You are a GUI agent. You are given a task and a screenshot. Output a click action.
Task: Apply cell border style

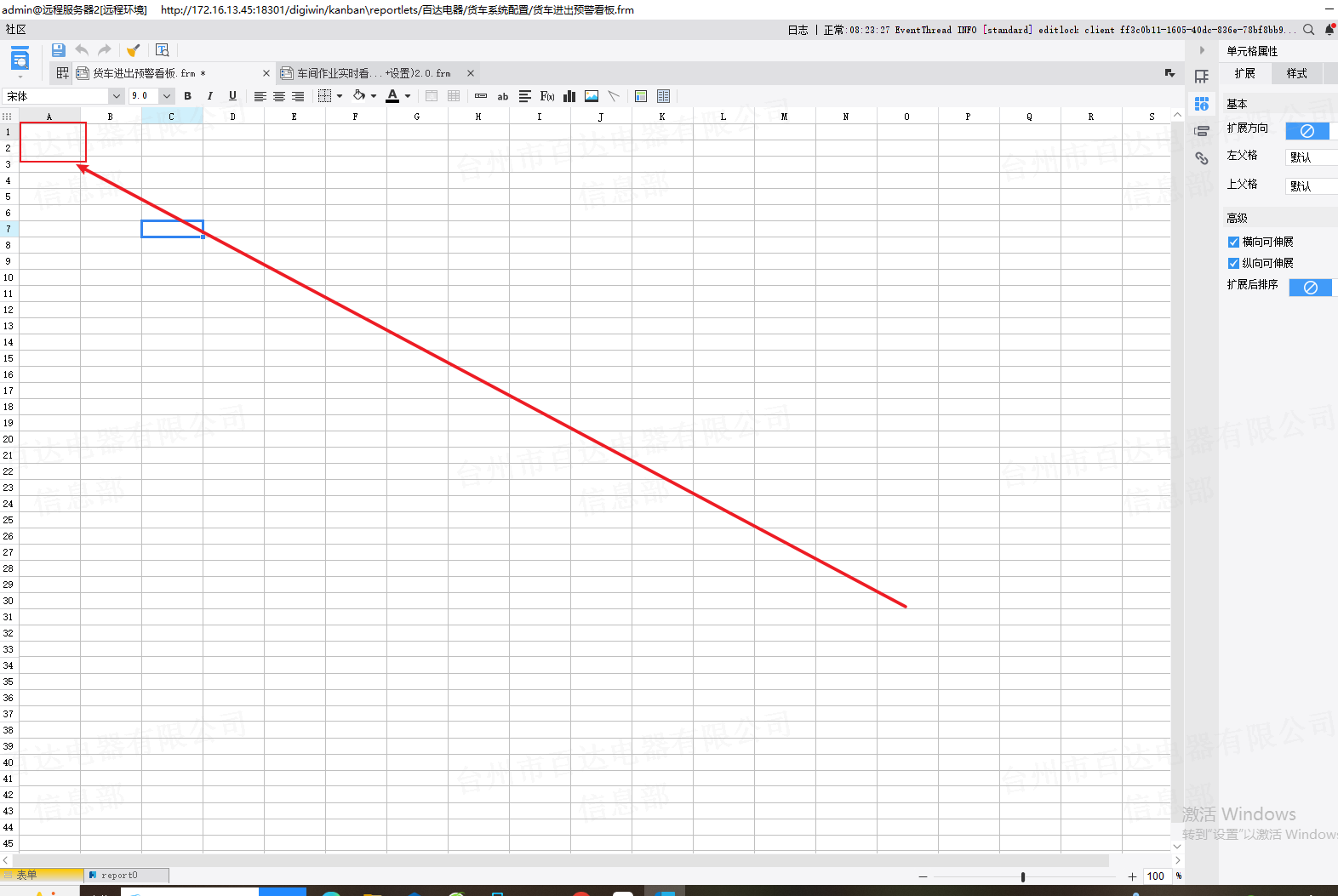[324, 96]
